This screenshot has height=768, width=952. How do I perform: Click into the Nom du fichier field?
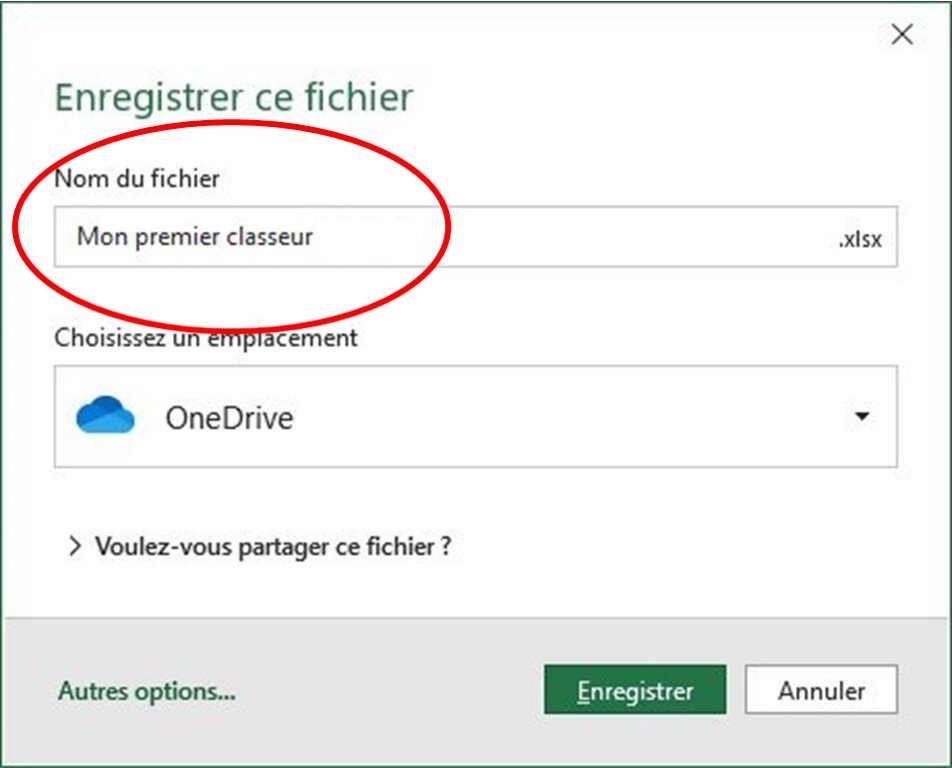pos(475,237)
